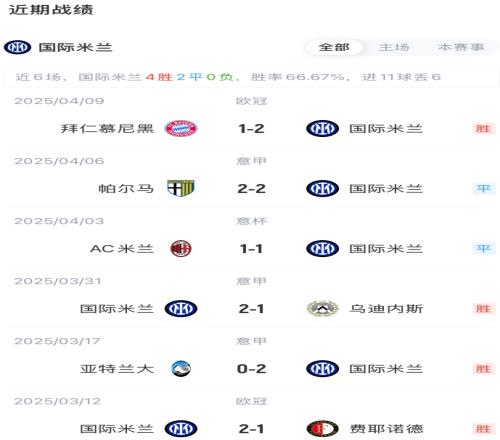
Task: Click the Inter Milan logo in header
Action: (17, 47)
